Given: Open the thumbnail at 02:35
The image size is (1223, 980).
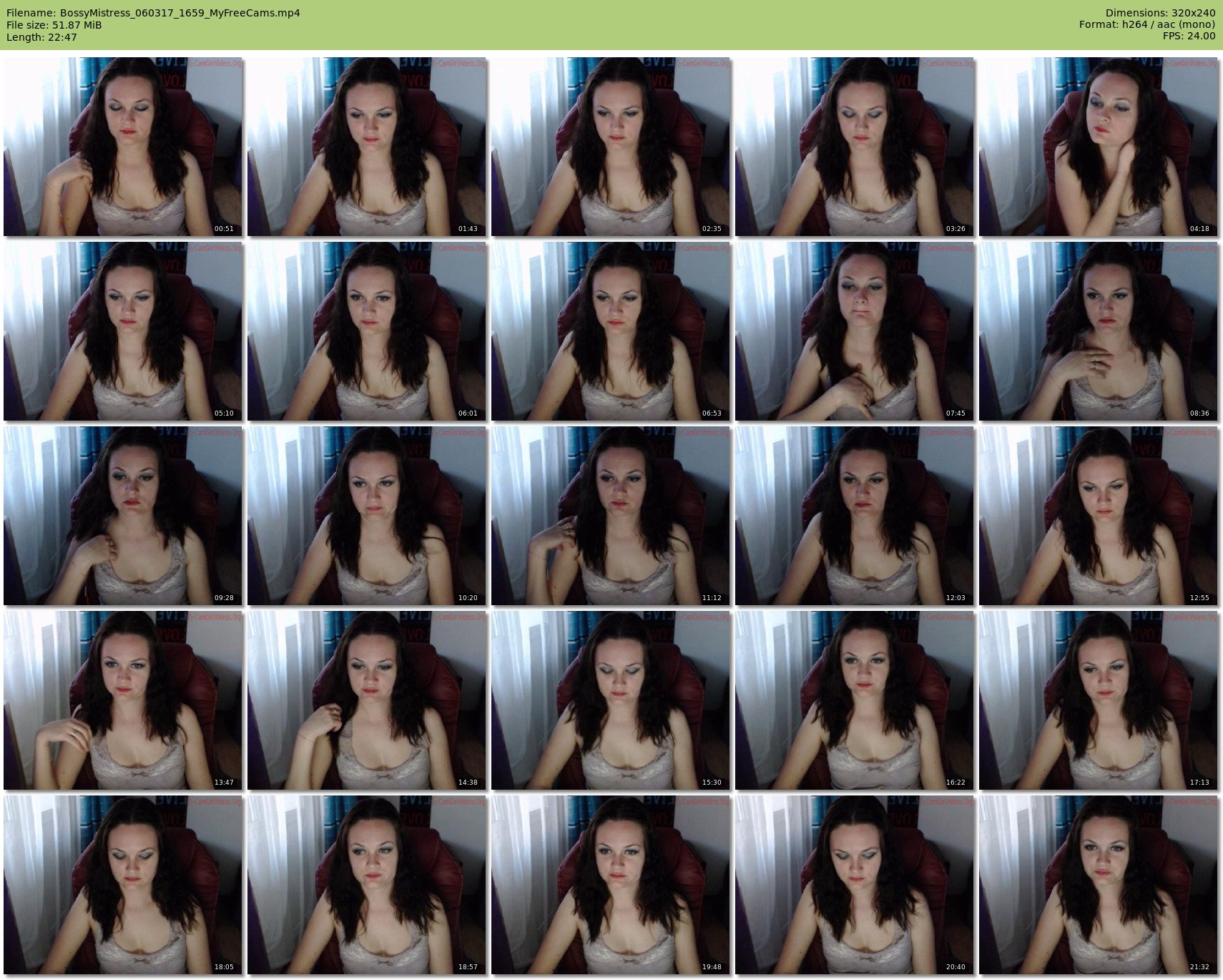Looking at the screenshot, I should [x=611, y=147].
